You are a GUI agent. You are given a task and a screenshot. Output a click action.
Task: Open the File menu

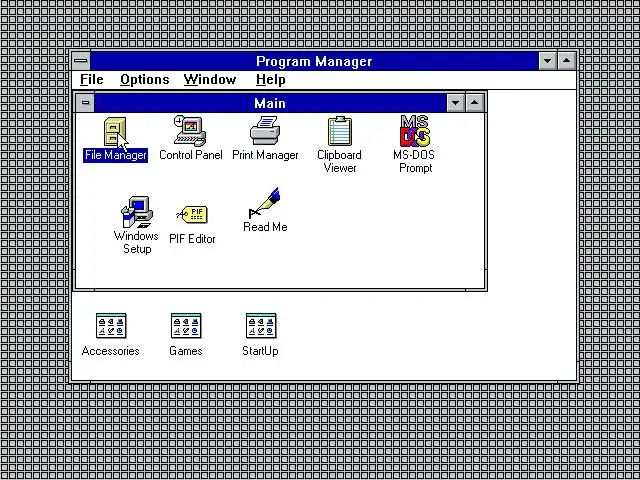click(91, 80)
